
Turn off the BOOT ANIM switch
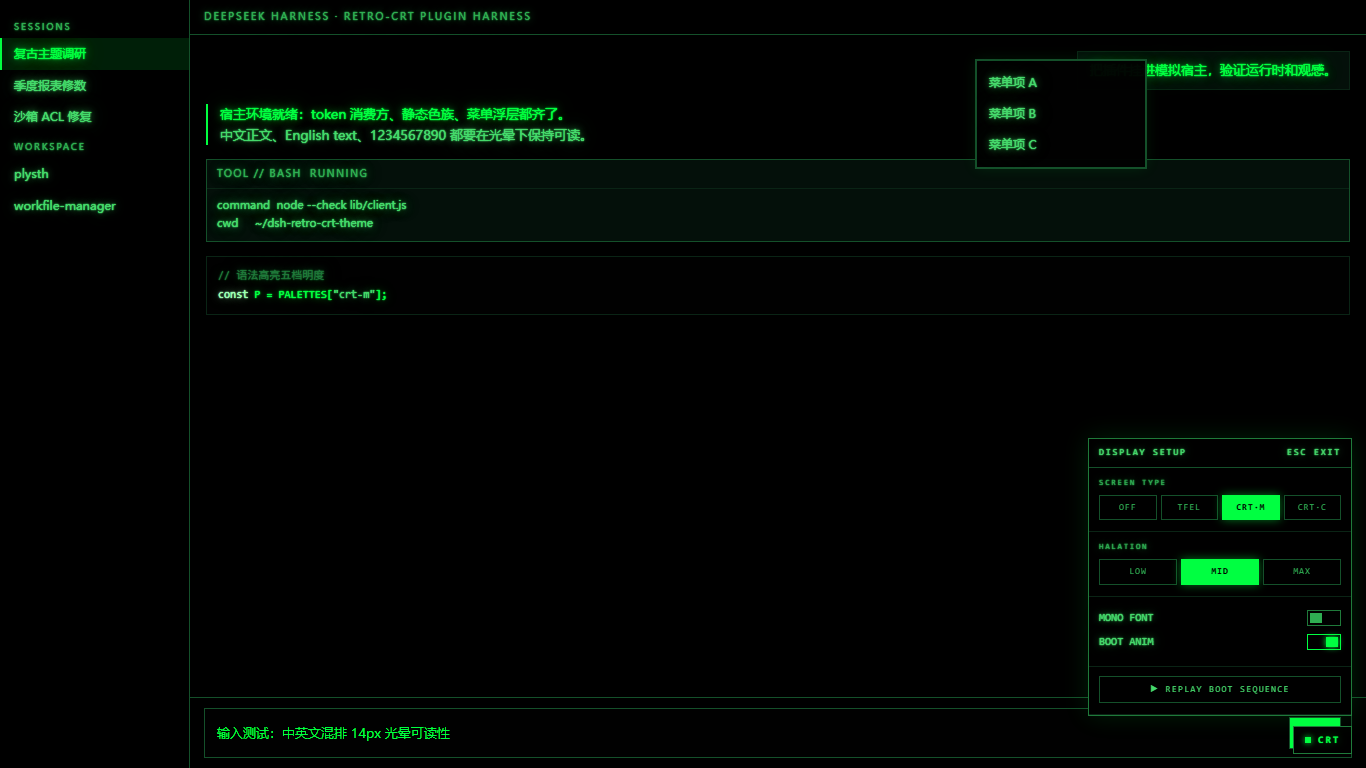[x=1323, y=642]
